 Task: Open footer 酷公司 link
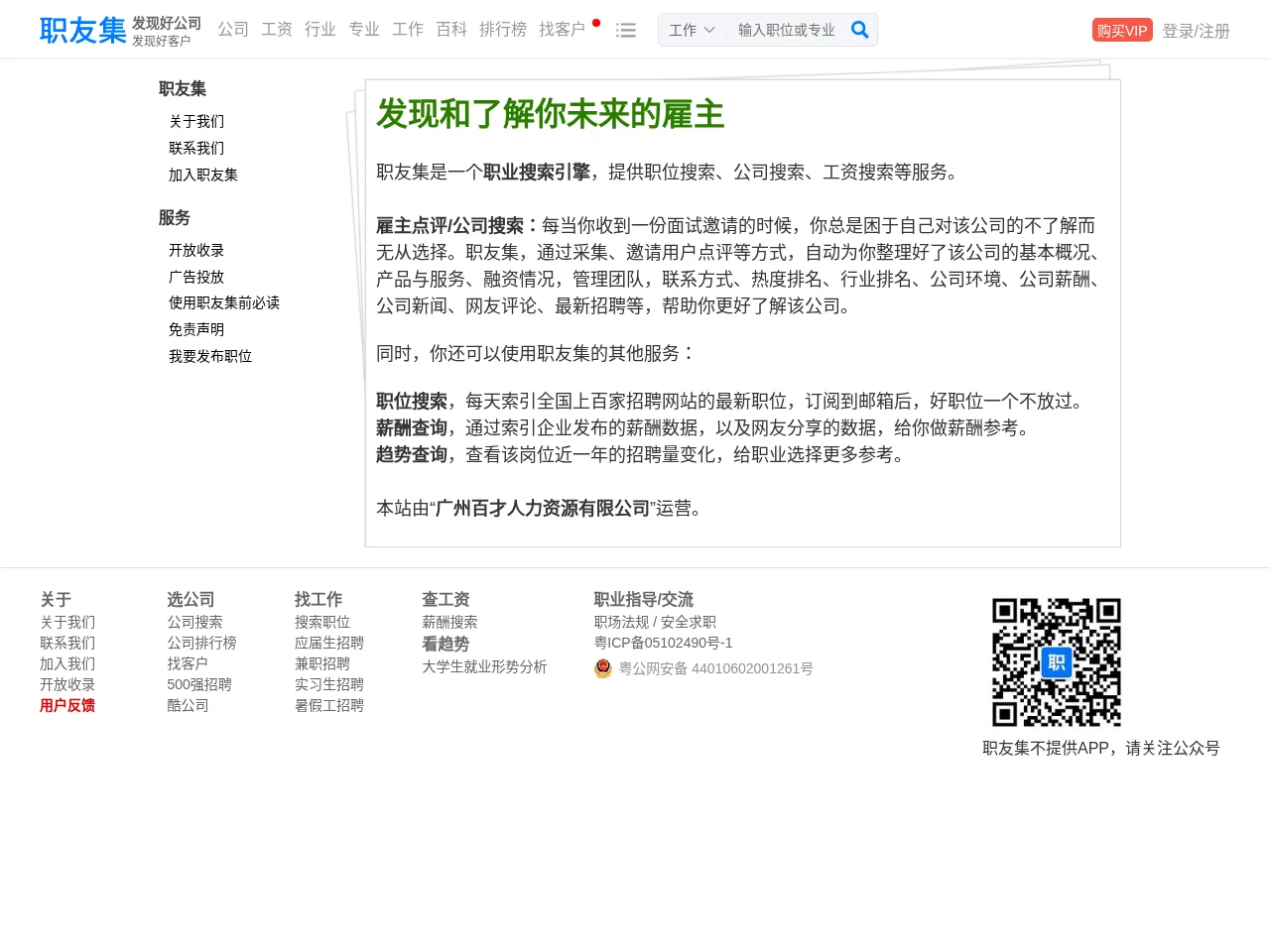click(188, 705)
